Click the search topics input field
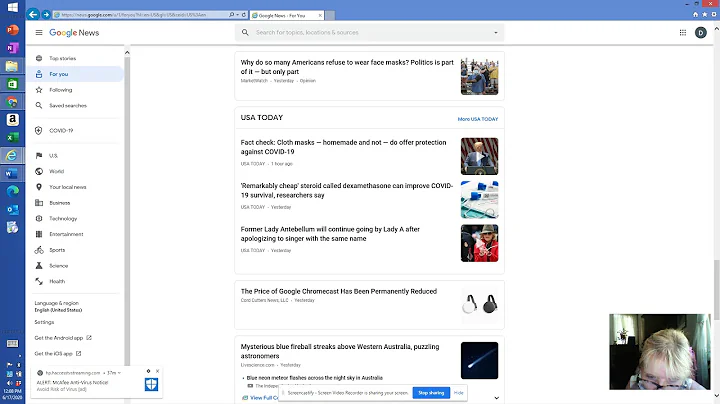 [x=370, y=33]
